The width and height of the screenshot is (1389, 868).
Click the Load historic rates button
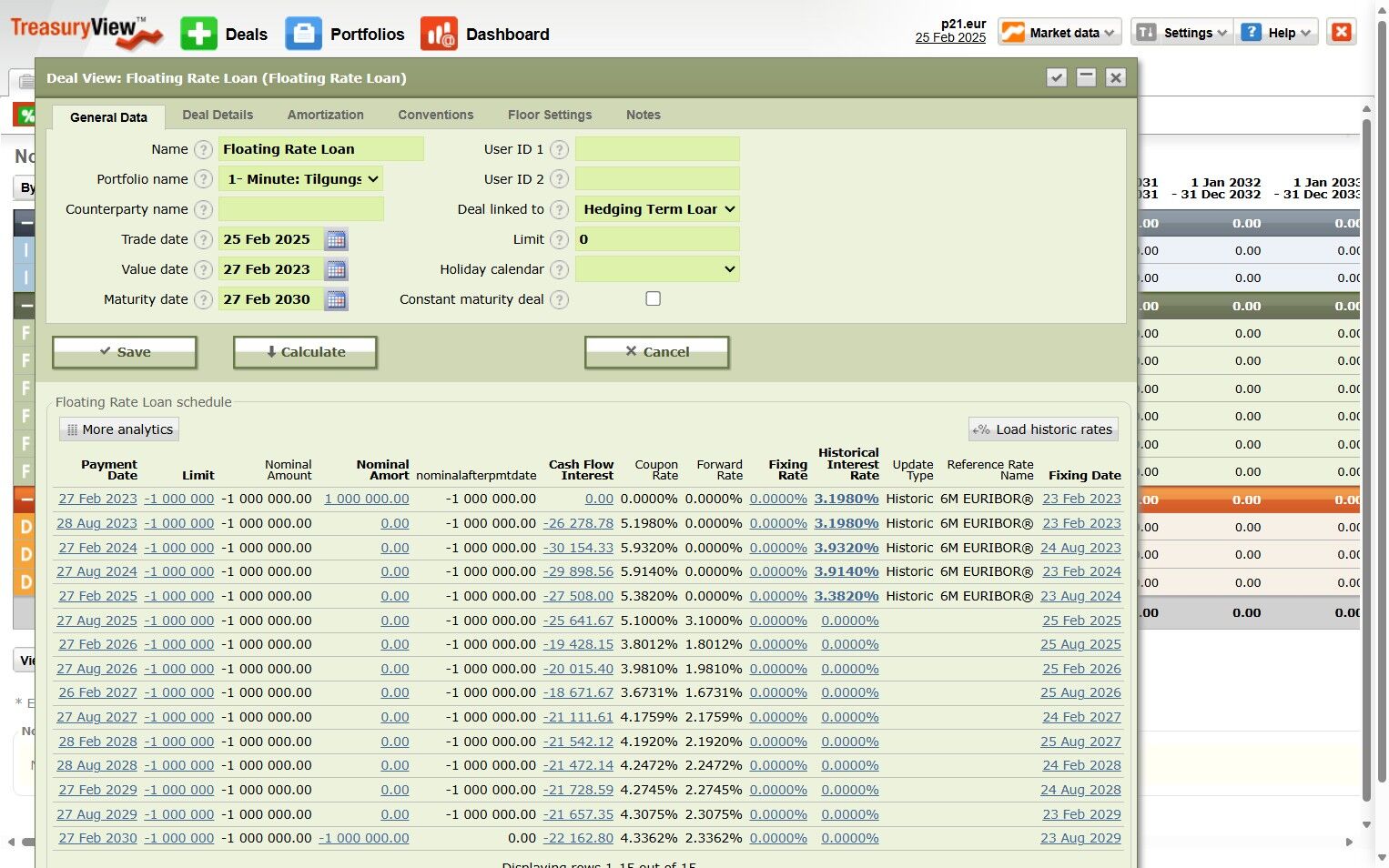click(x=1043, y=429)
